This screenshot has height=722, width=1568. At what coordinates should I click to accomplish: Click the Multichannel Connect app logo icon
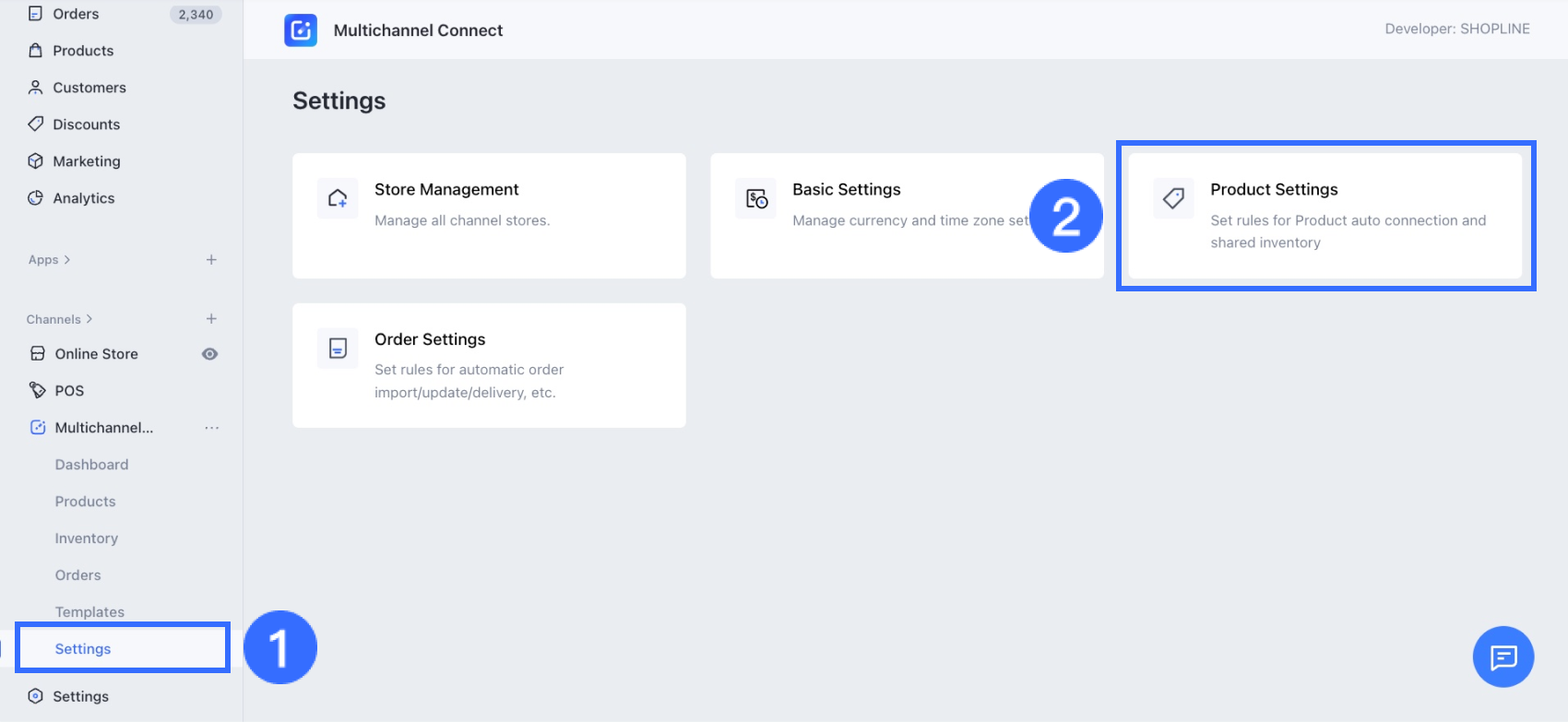pos(301,30)
